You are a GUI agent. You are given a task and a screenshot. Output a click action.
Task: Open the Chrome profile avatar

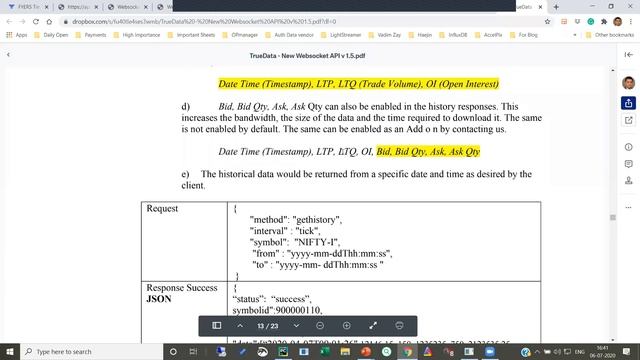click(x=618, y=22)
